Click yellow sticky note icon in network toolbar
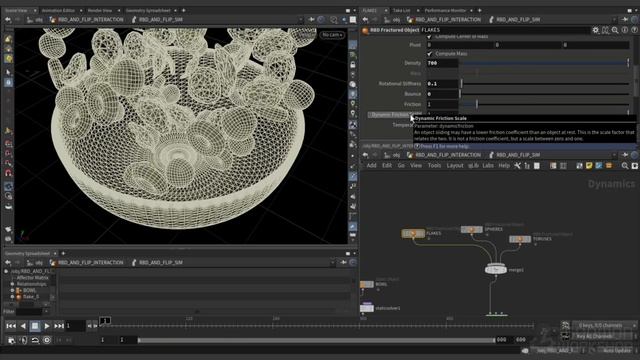Screen dimensions: 640x360 click(589, 166)
